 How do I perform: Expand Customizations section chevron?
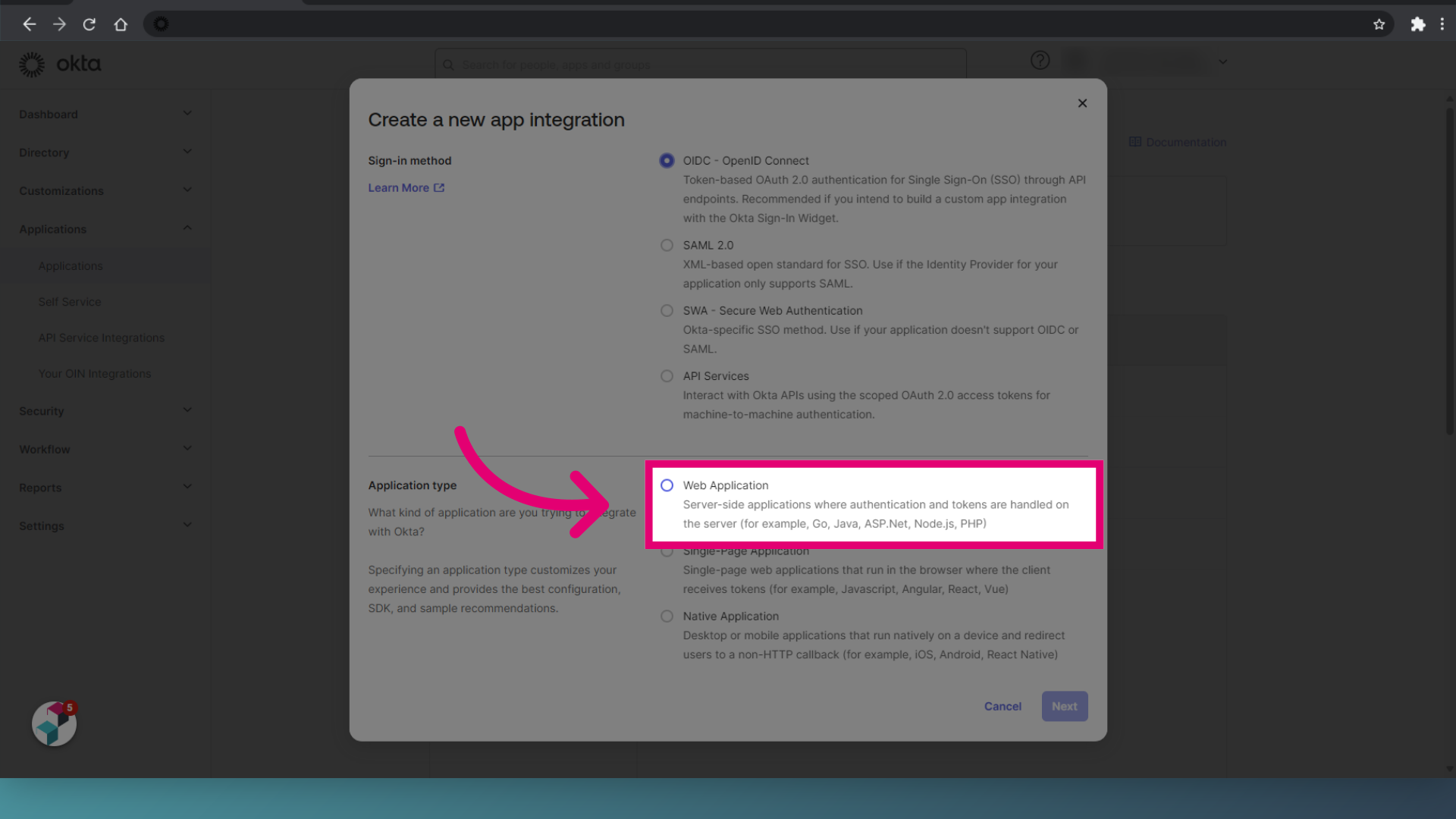(x=187, y=190)
